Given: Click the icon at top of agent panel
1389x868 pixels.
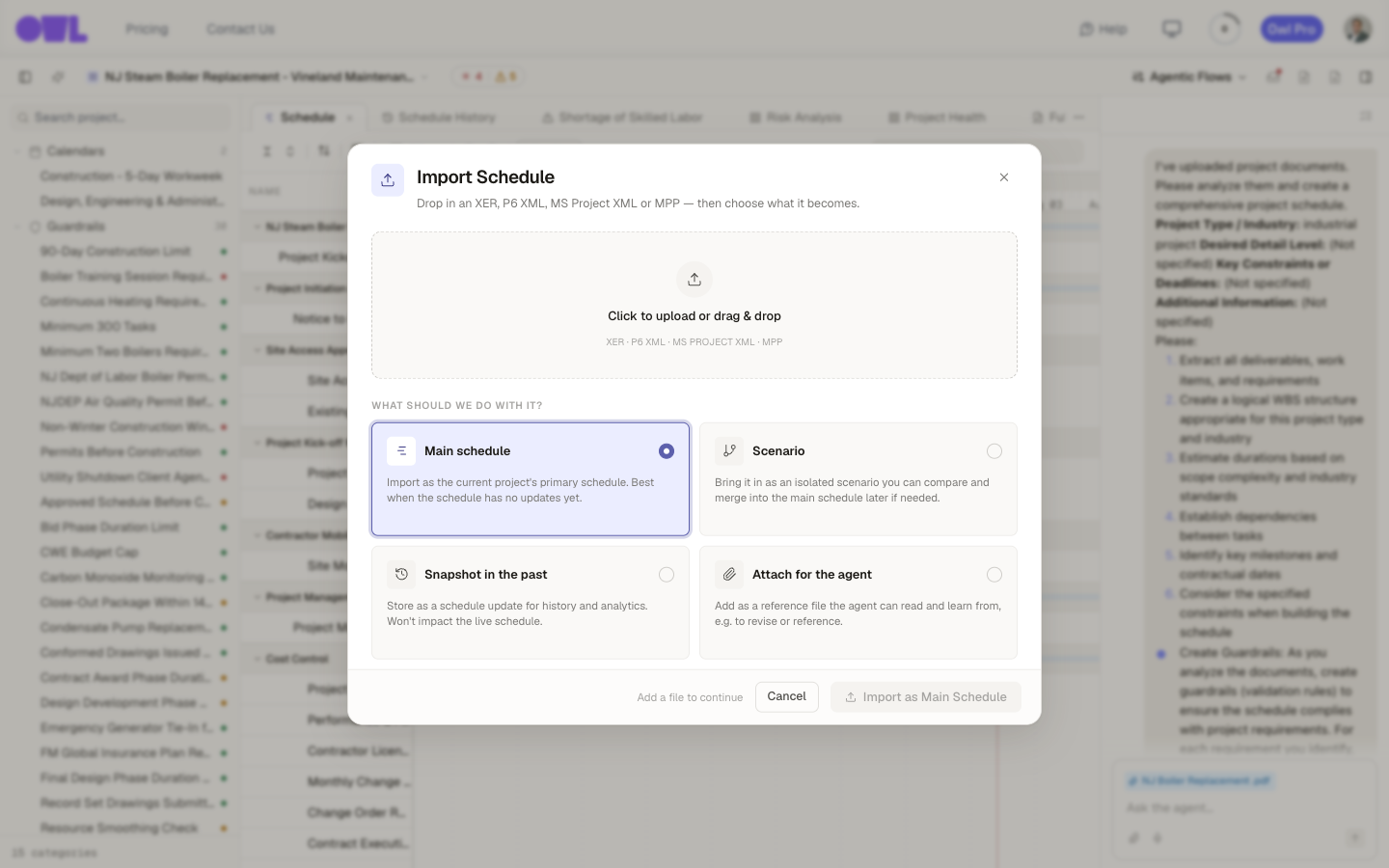Looking at the screenshot, I should [1365, 116].
